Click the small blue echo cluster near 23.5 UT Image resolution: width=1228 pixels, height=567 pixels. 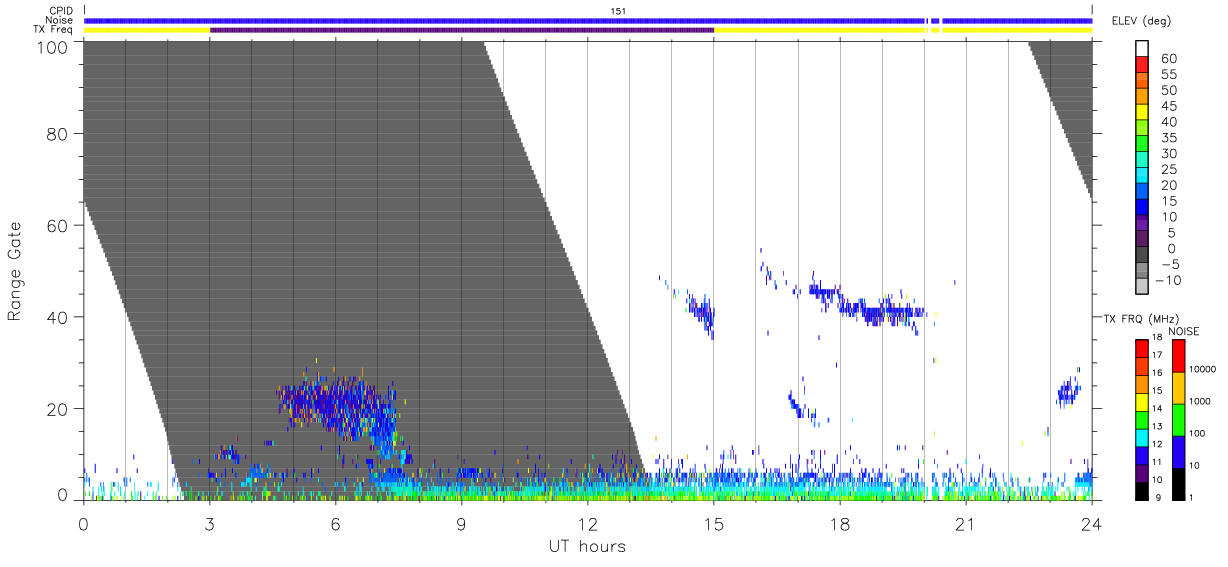1069,389
